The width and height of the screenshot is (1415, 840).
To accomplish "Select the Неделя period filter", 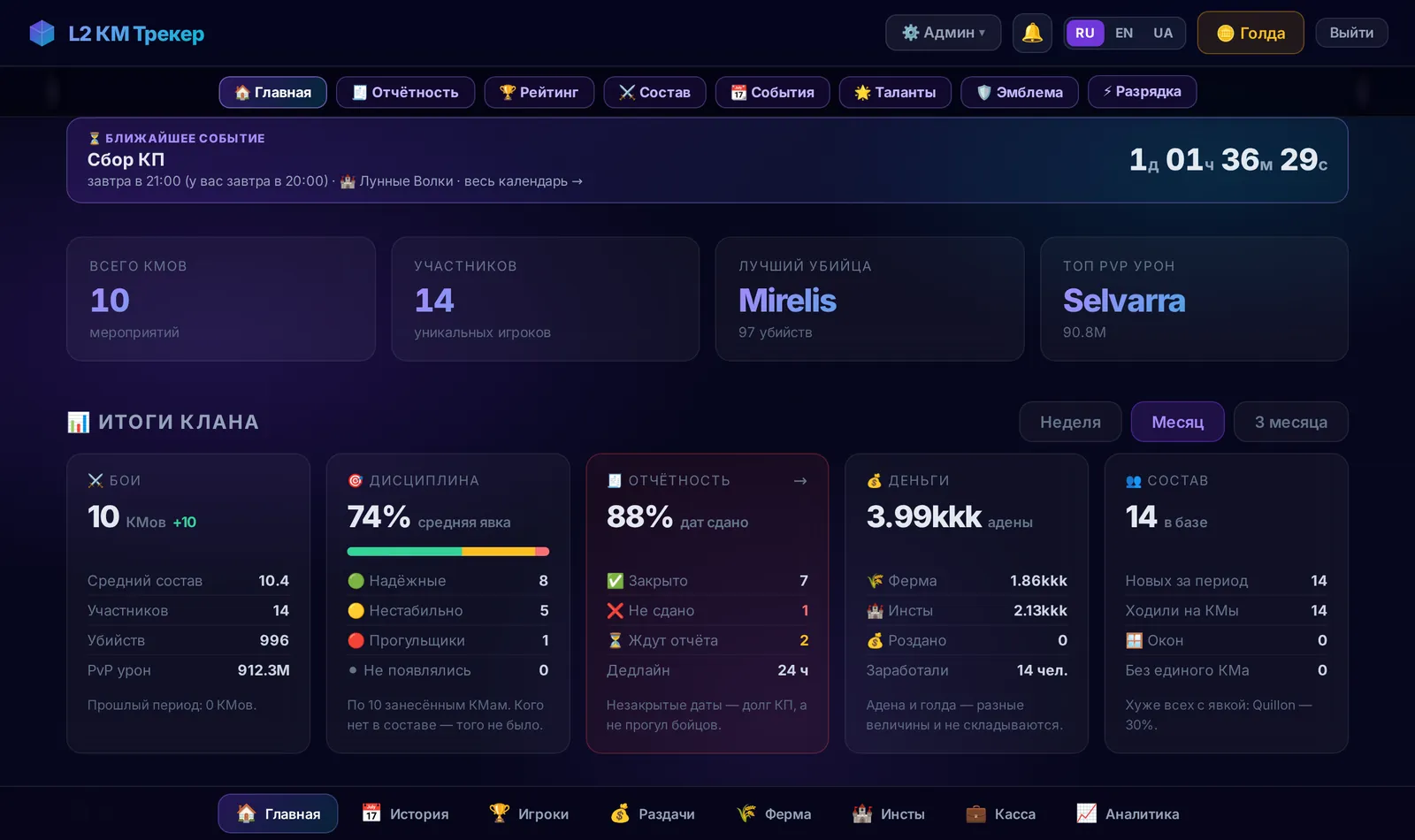I will (1070, 422).
